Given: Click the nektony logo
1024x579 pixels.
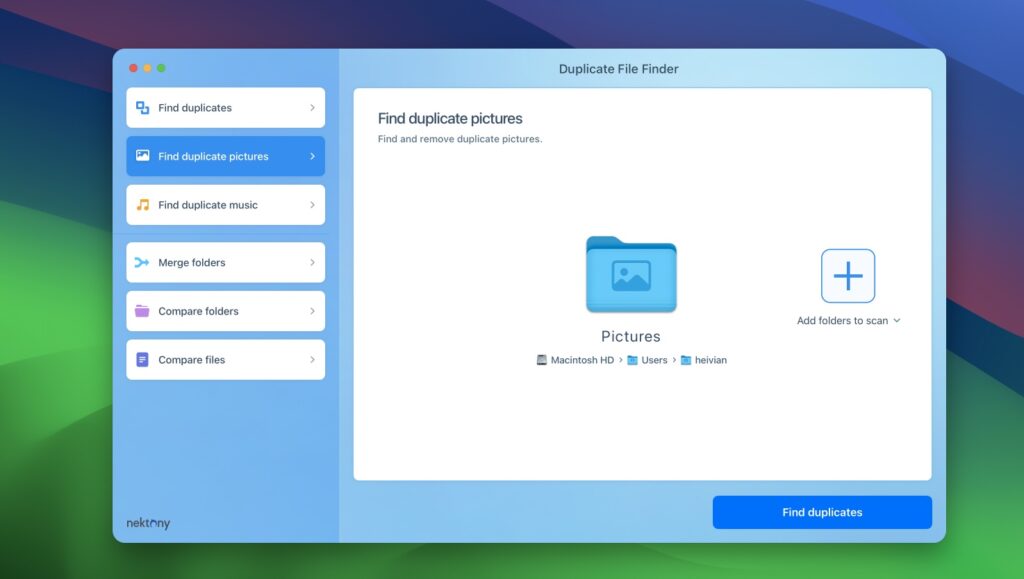Looking at the screenshot, I should point(147,522).
